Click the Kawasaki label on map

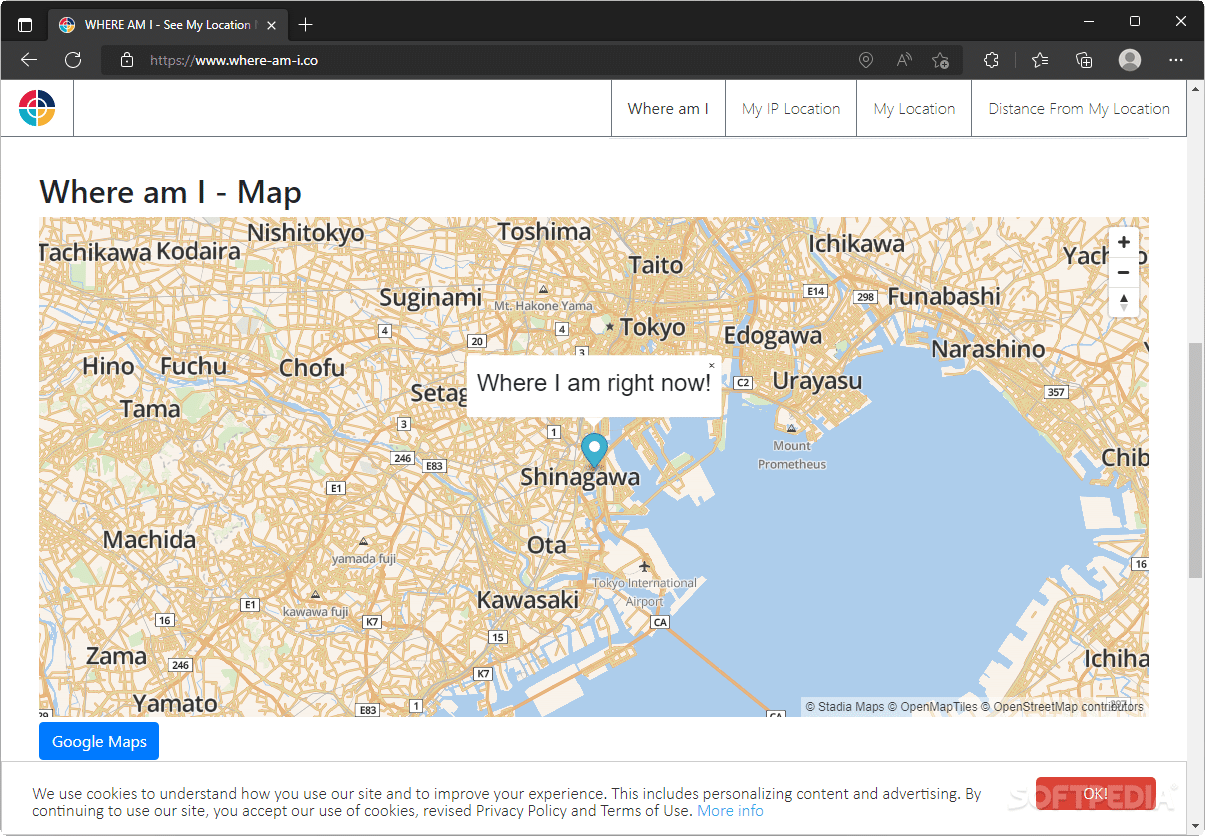[528, 600]
